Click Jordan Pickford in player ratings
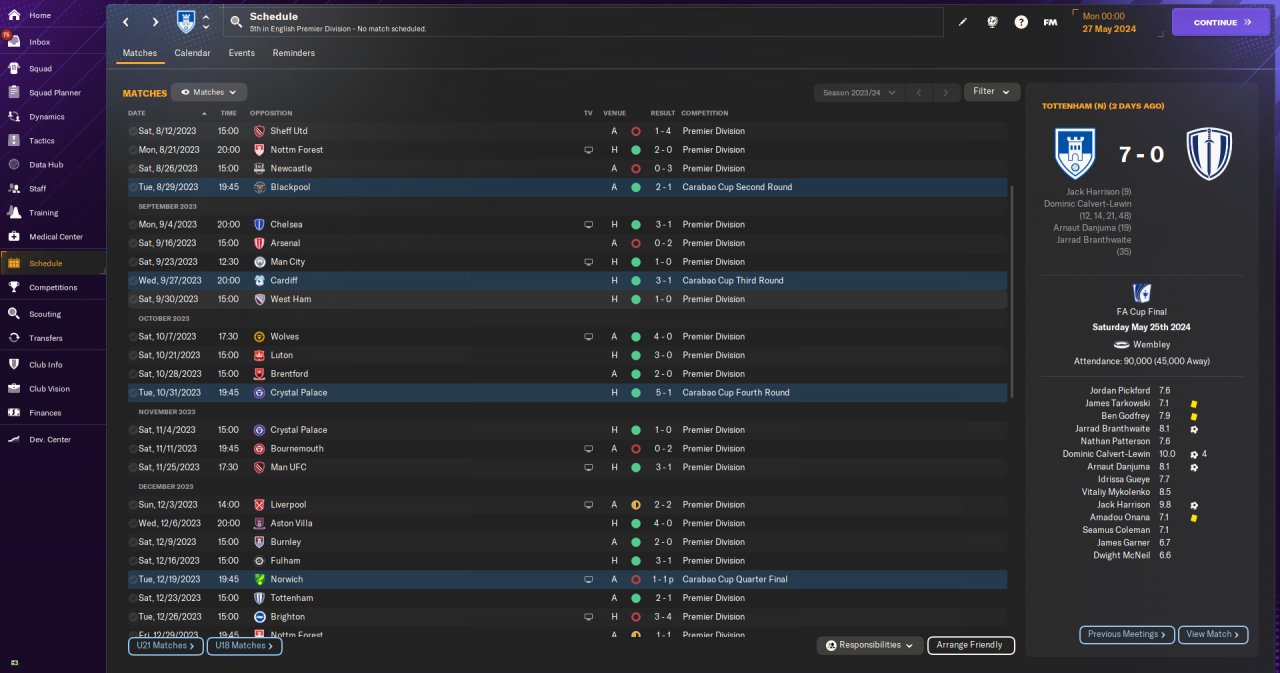The image size is (1280, 673). click(1122, 391)
